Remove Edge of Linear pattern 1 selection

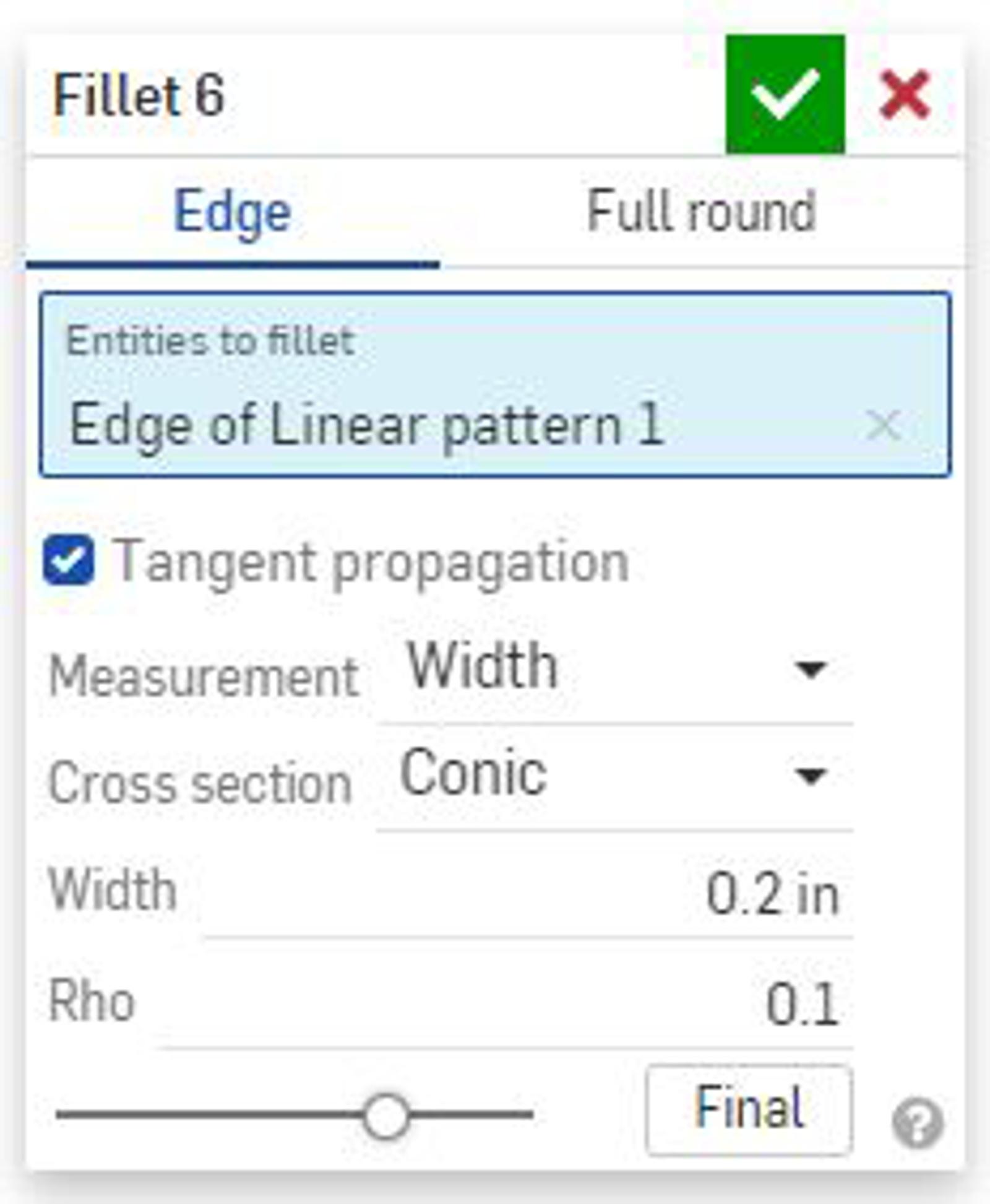[x=882, y=424]
